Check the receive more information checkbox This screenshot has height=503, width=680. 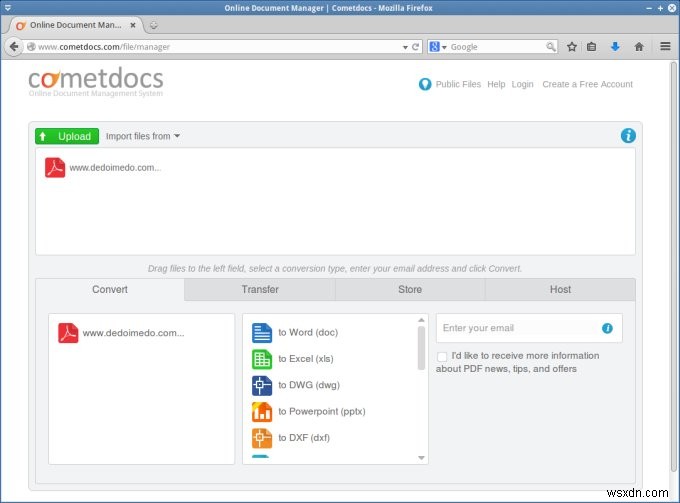[442, 356]
